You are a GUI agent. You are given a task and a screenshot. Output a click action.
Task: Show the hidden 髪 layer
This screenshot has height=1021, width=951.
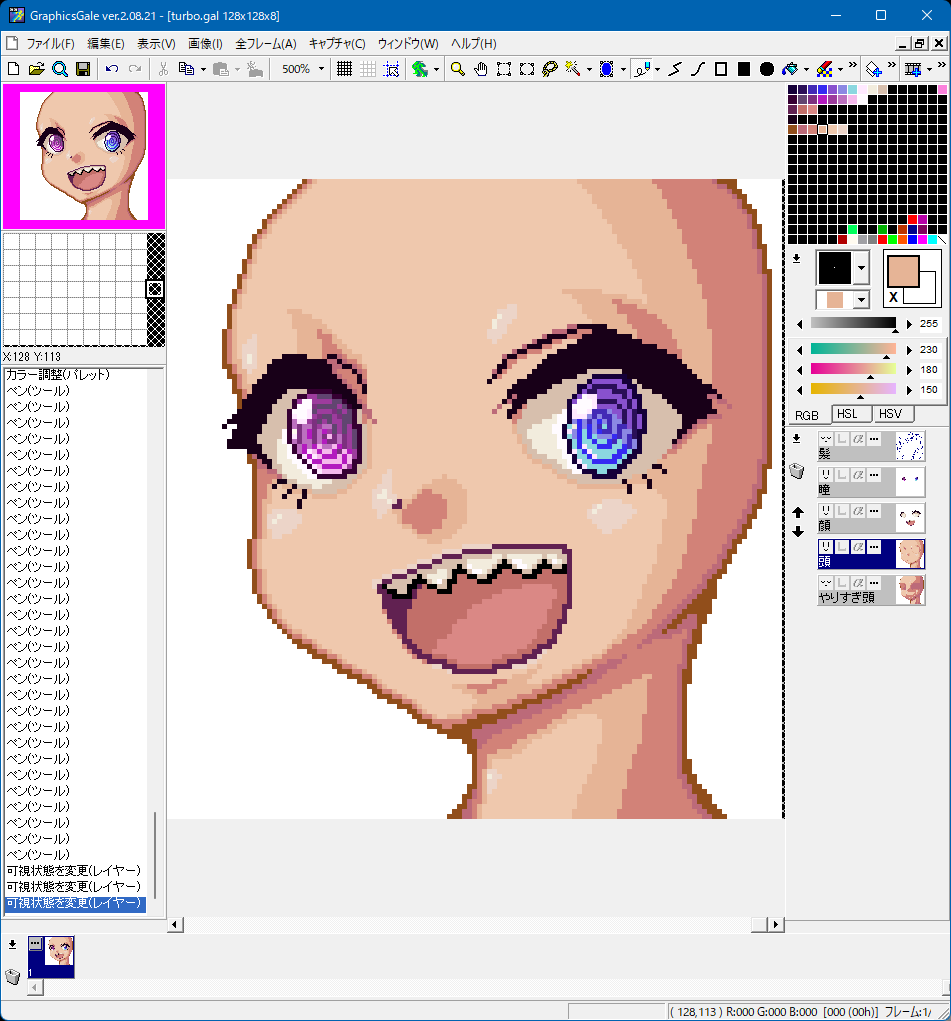(x=826, y=439)
